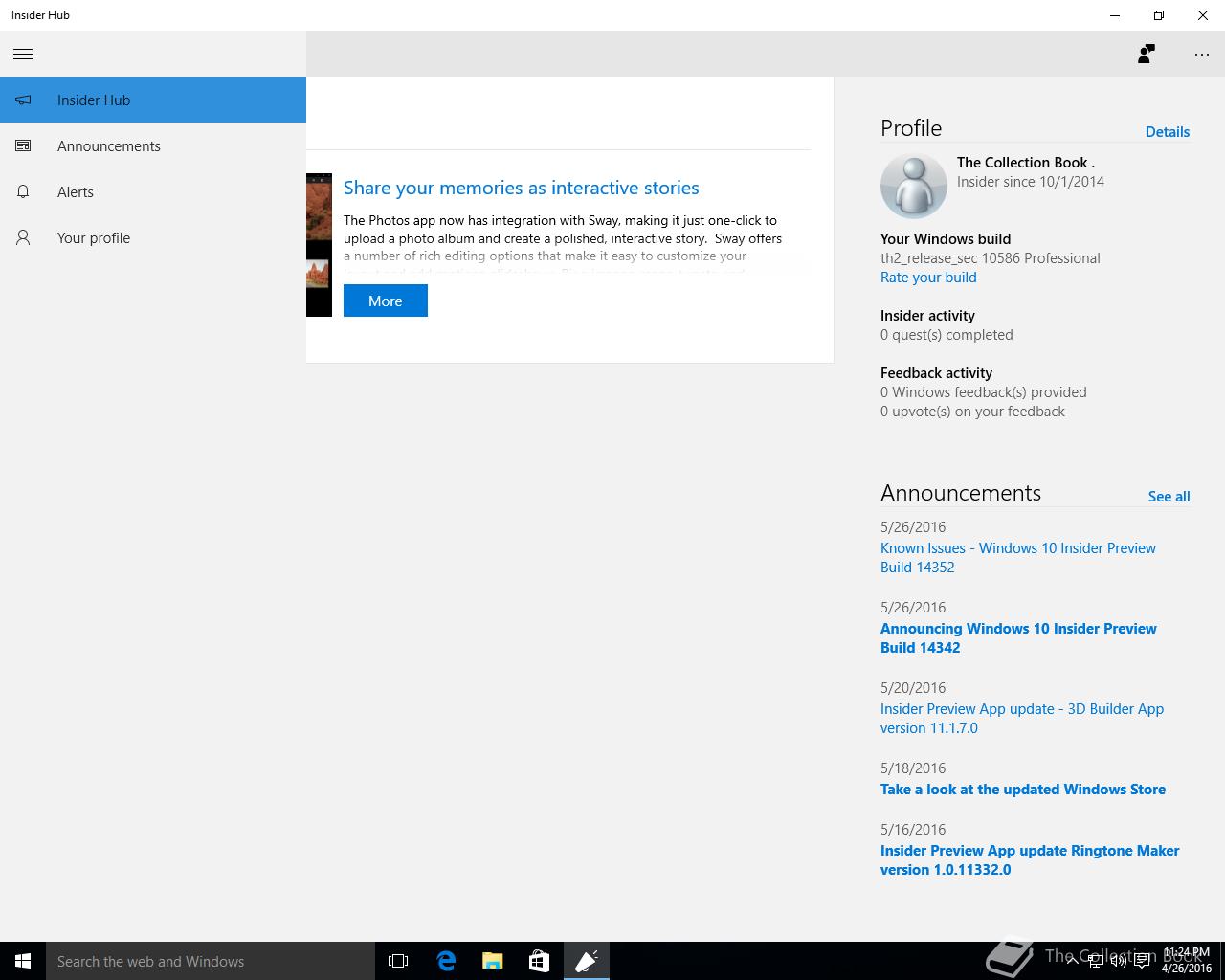
Task: Open Windows Store from the taskbar
Action: (x=539, y=961)
